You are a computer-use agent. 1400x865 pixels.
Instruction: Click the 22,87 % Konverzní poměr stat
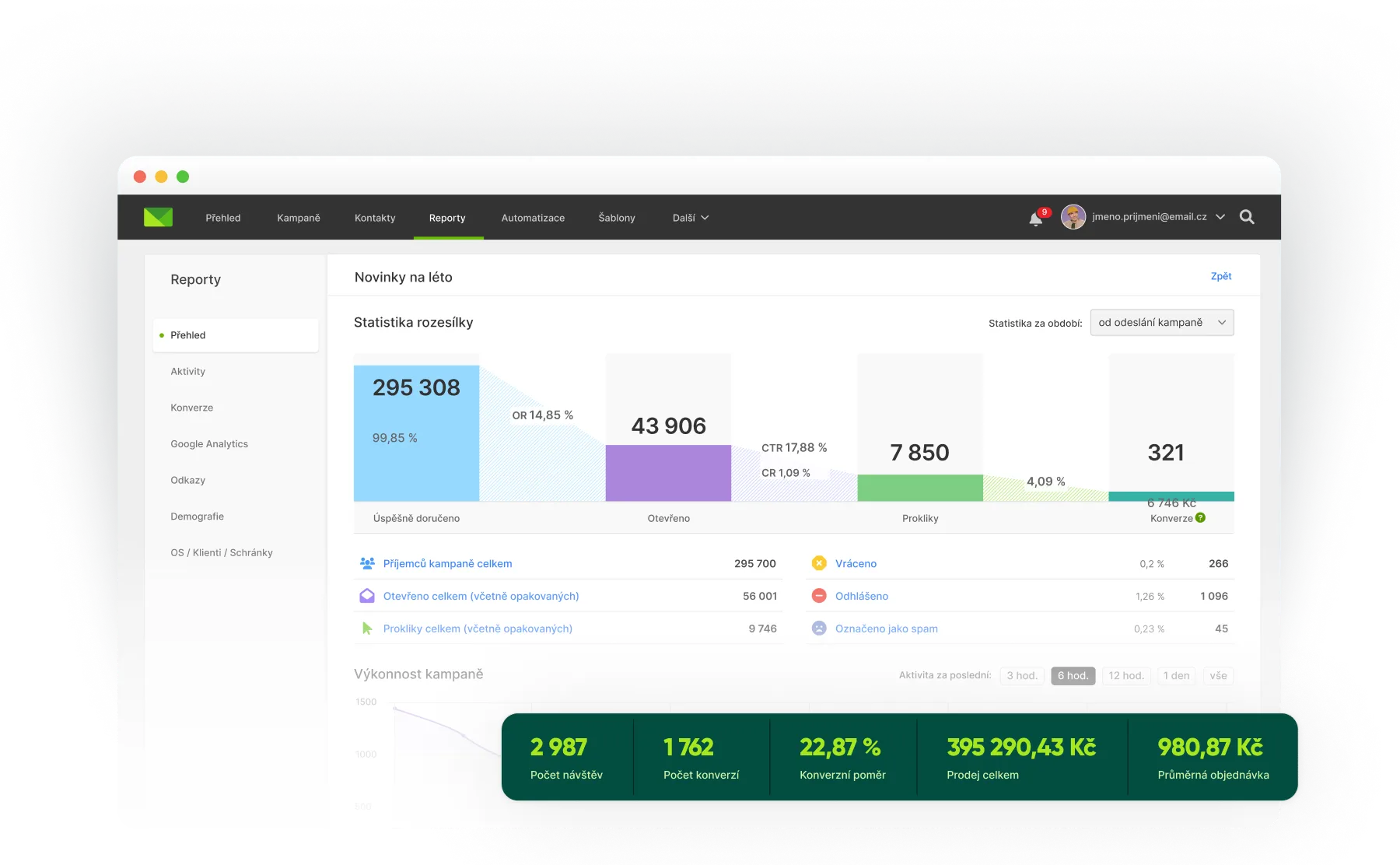(x=843, y=757)
